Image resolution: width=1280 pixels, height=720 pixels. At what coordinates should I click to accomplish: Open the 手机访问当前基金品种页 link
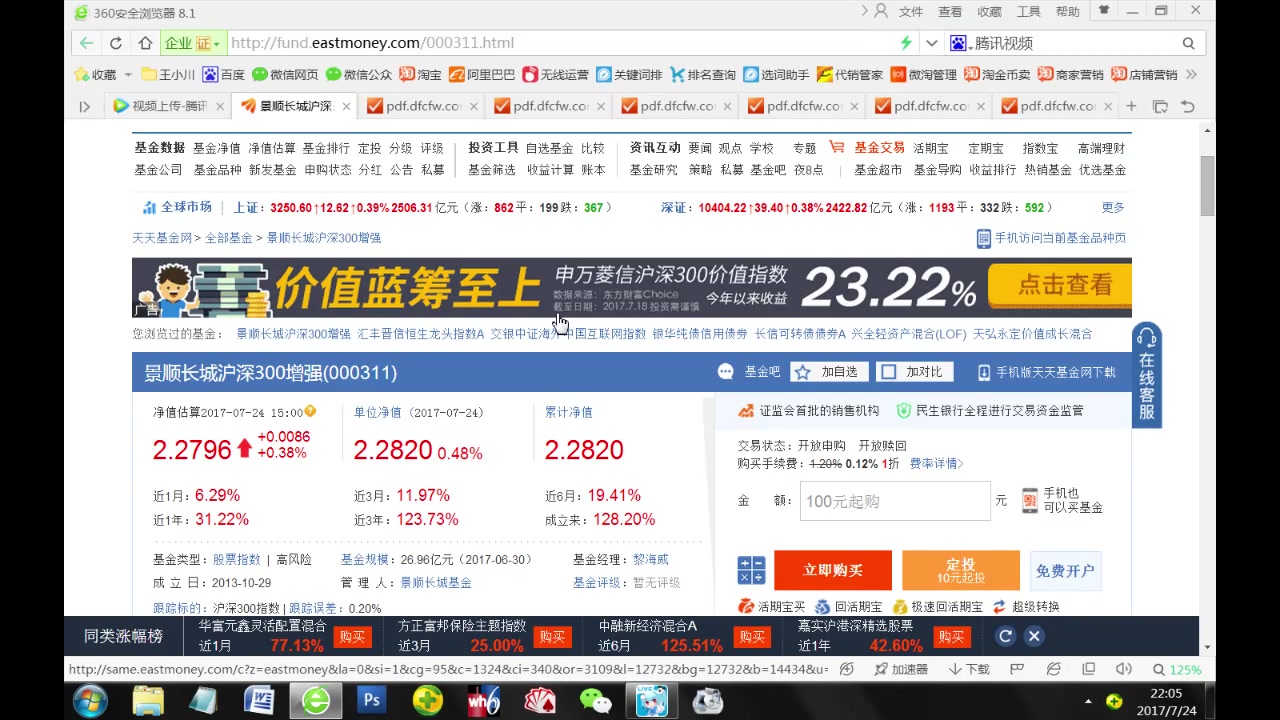[x=1051, y=238]
